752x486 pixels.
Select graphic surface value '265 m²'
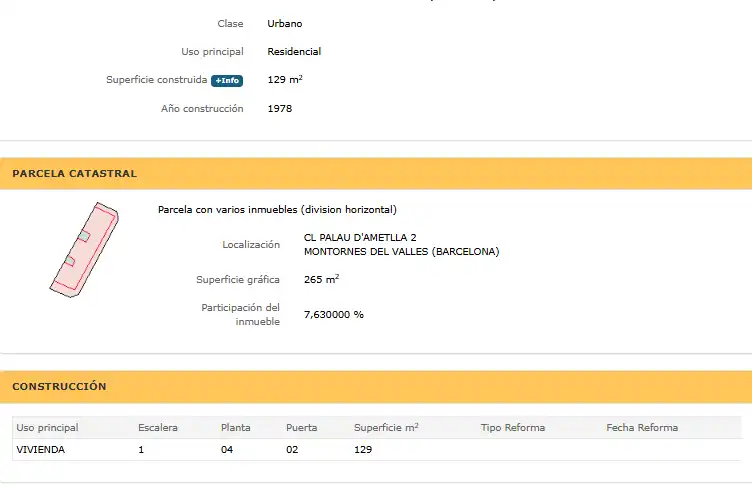[x=321, y=279]
